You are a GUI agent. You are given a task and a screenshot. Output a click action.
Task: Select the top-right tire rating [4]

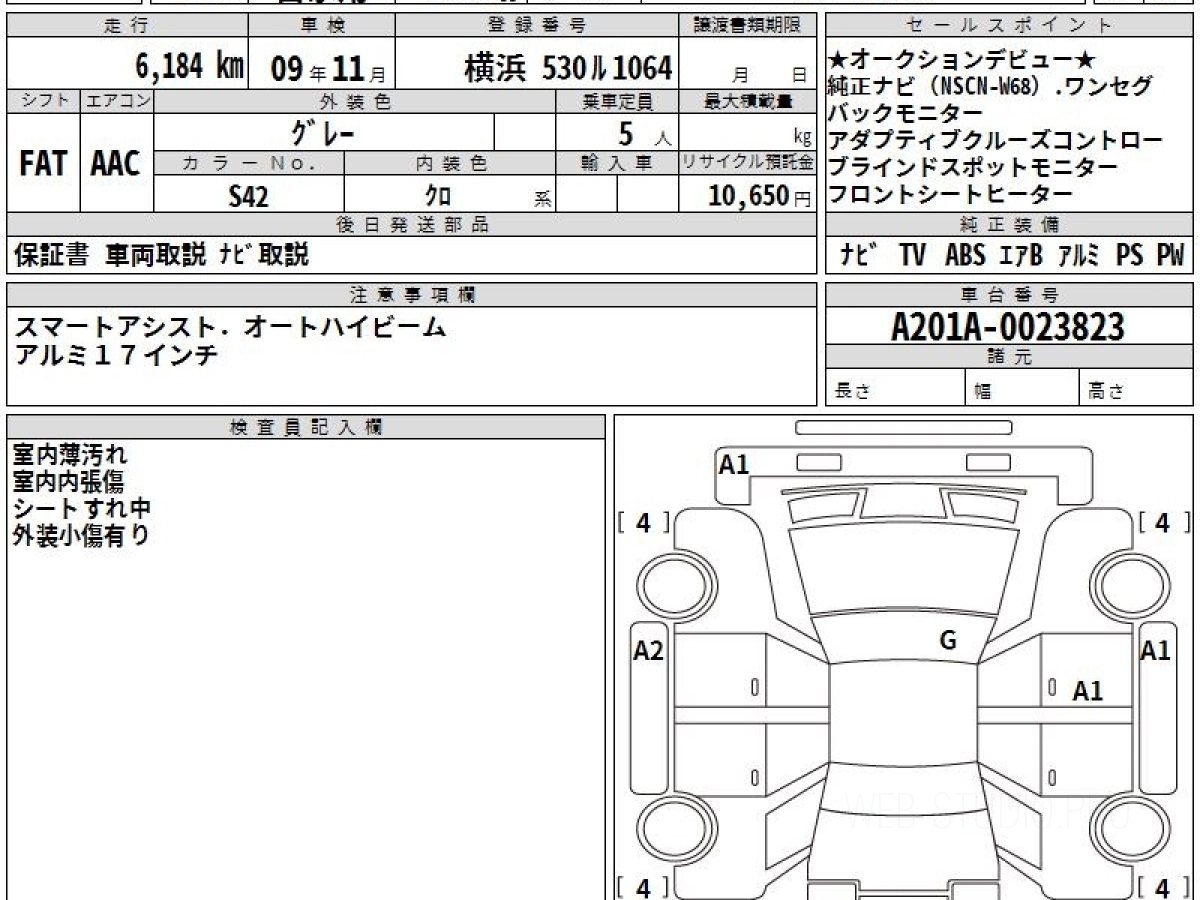tap(1162, 522)
